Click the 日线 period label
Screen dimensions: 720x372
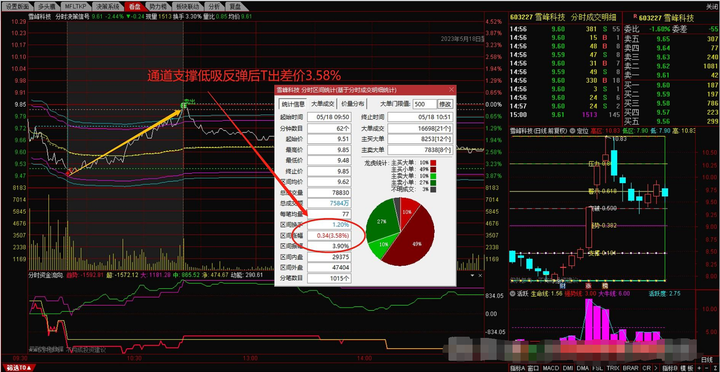[708, 359]
